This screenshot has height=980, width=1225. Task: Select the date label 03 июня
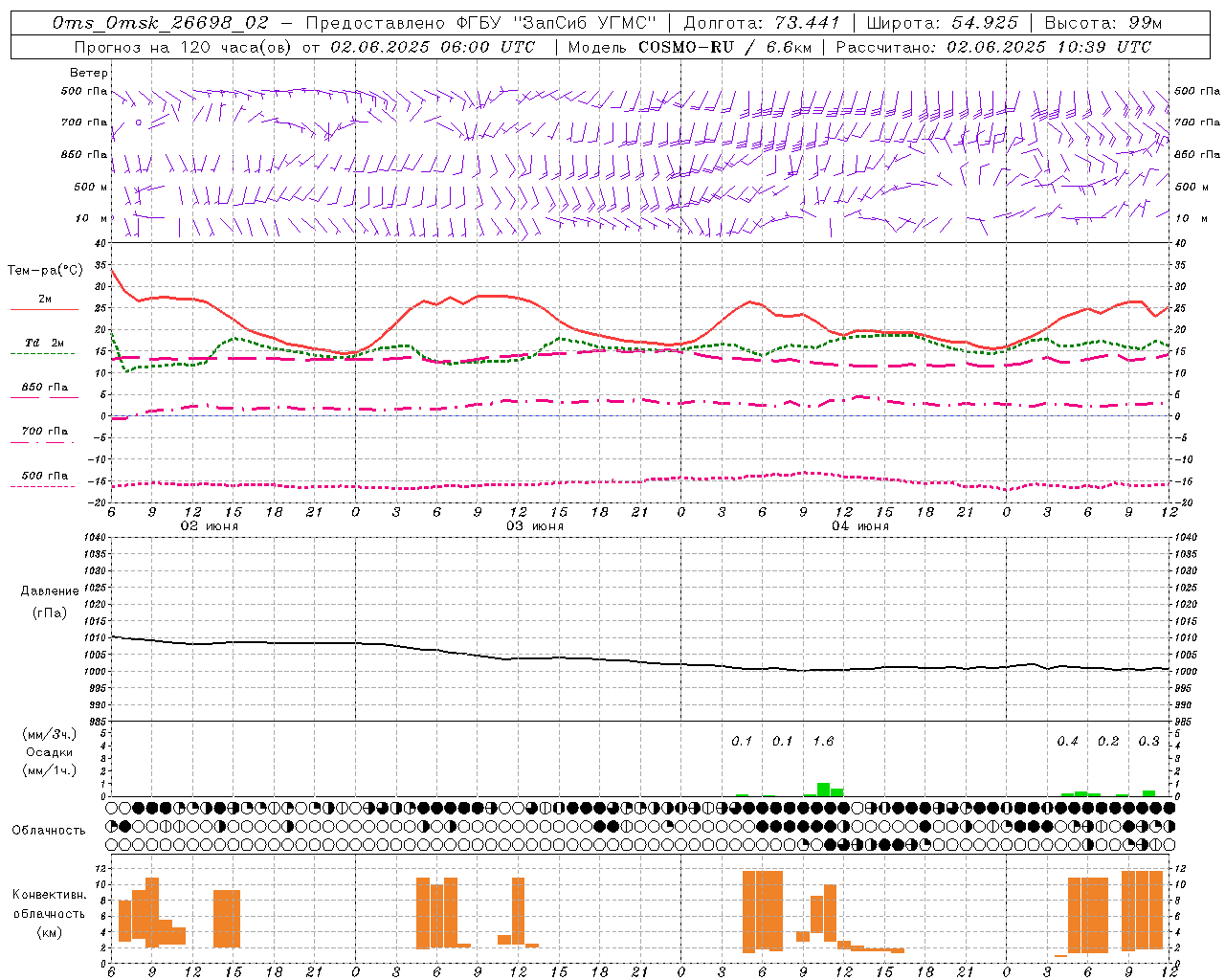pos(535,526)
